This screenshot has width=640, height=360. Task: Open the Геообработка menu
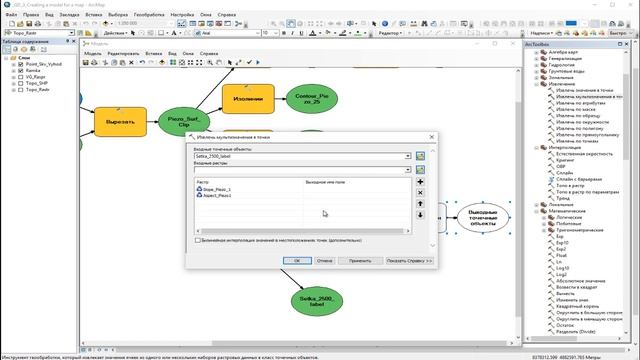pyautogui.click(x=149, y=15)
